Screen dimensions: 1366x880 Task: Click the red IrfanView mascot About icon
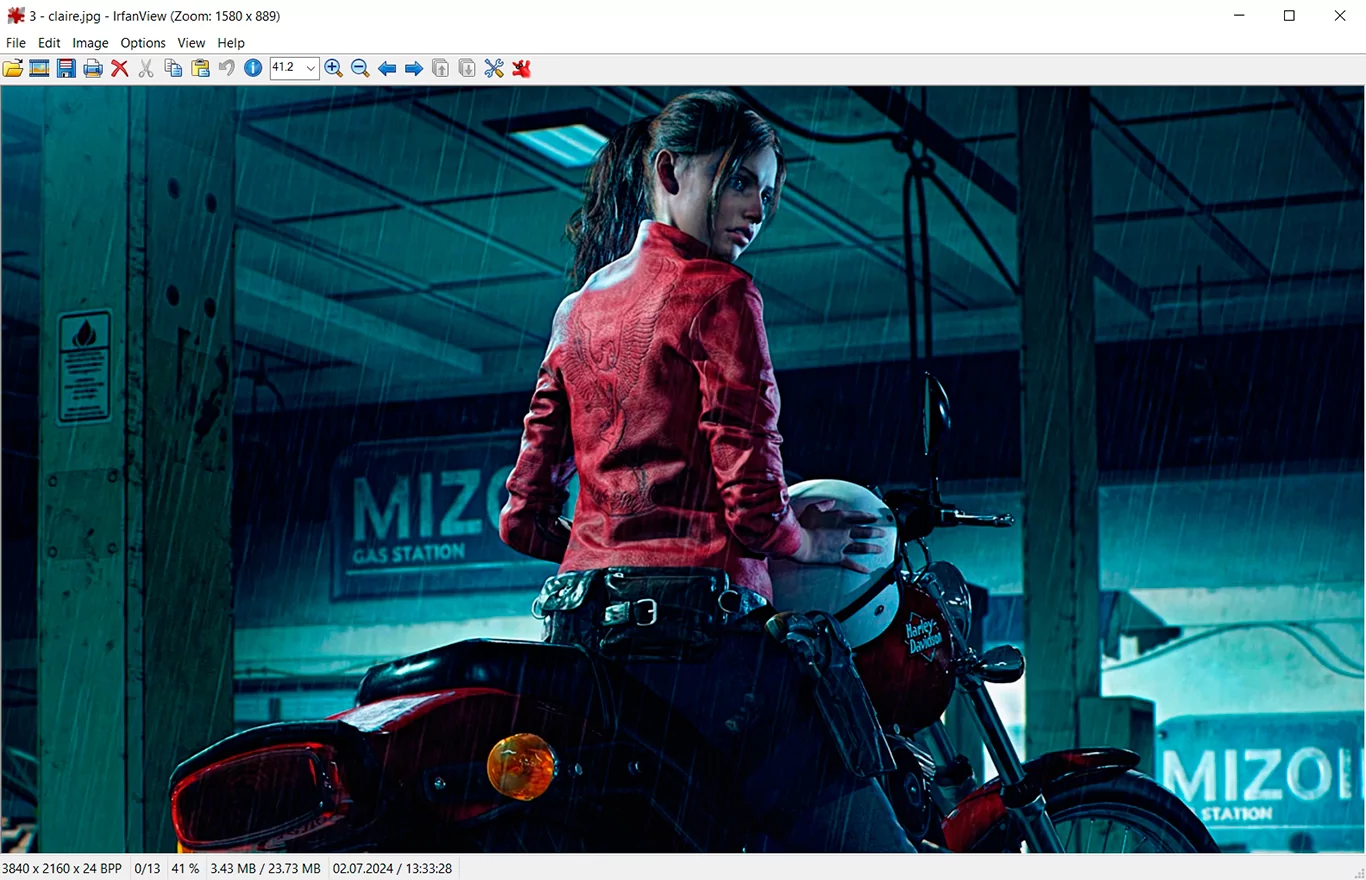tap(521, 68)
